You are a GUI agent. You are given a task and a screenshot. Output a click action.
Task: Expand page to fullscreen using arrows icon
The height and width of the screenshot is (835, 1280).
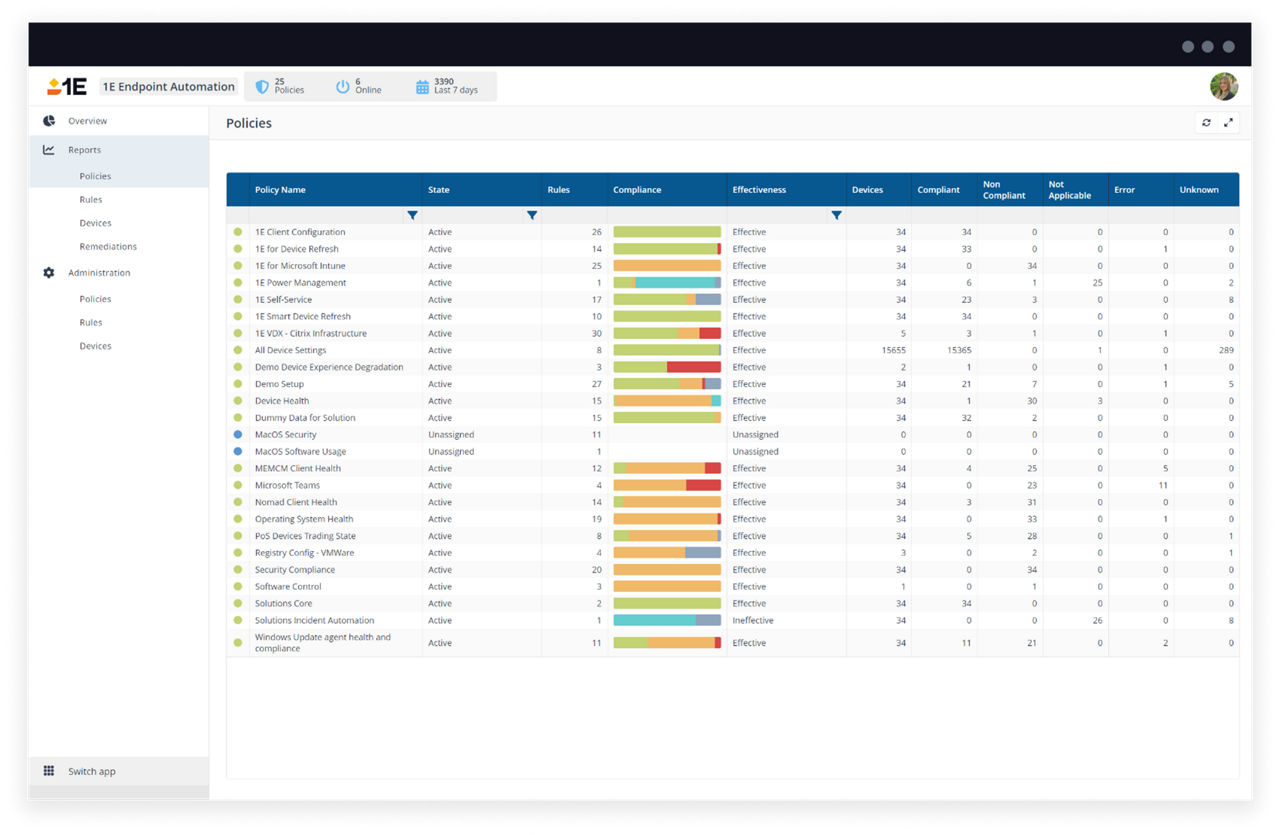[1229, 123]
